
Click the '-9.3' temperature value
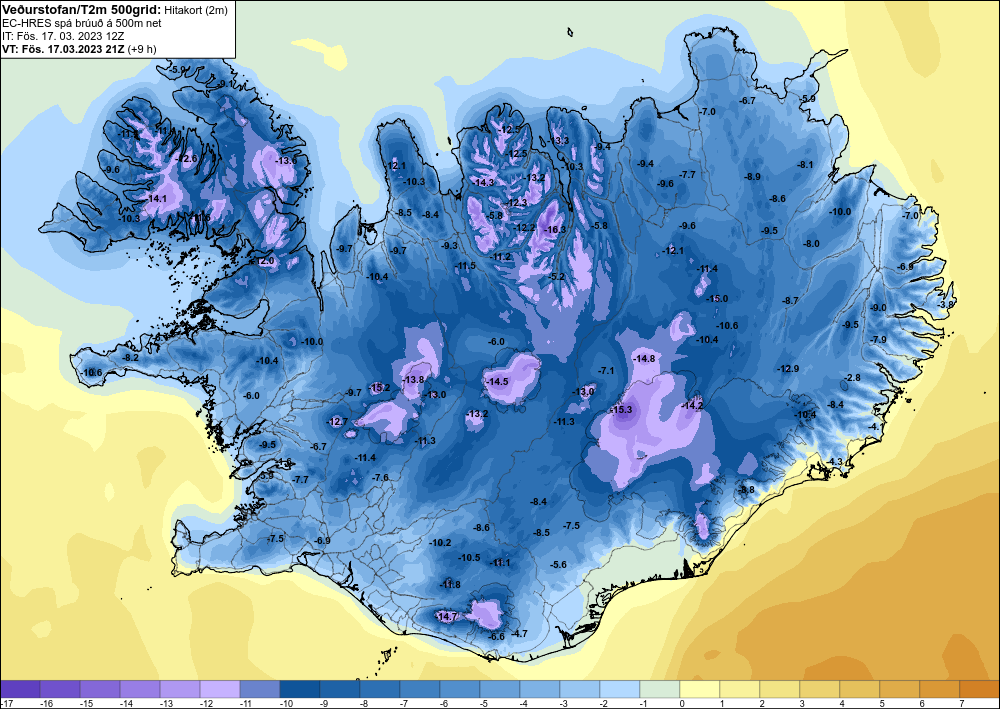point(450,245)
